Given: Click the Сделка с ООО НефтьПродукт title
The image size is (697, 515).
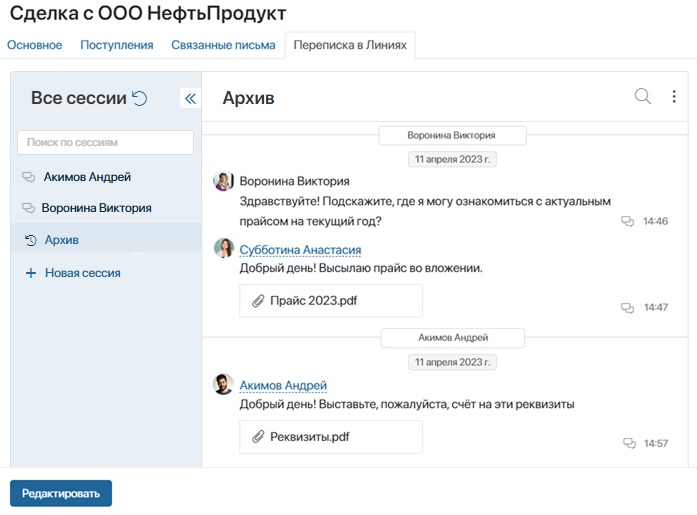Looking at the screenshot, I should click(148, 13).
